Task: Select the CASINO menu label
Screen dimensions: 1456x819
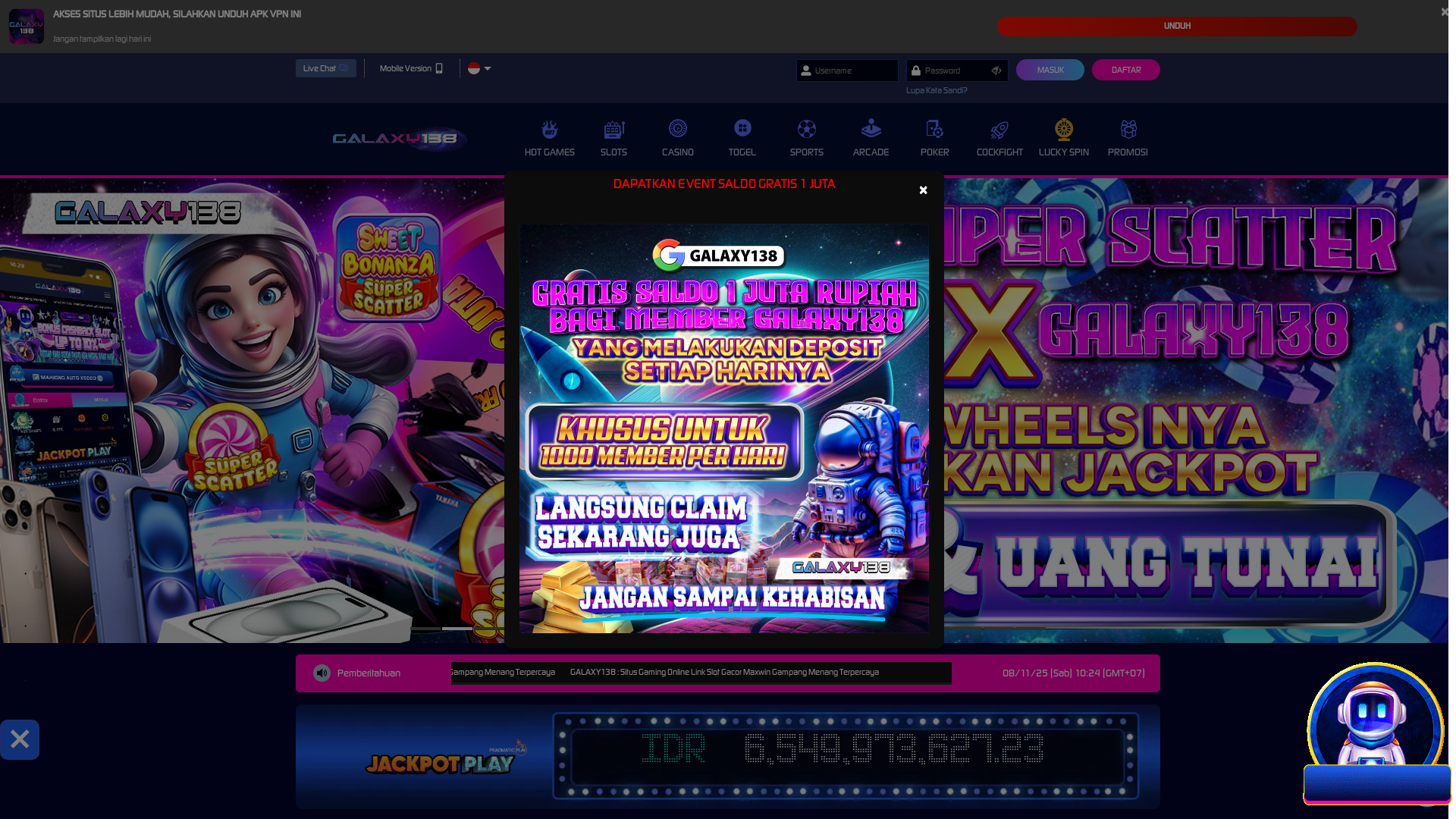Action: point(677,152)
